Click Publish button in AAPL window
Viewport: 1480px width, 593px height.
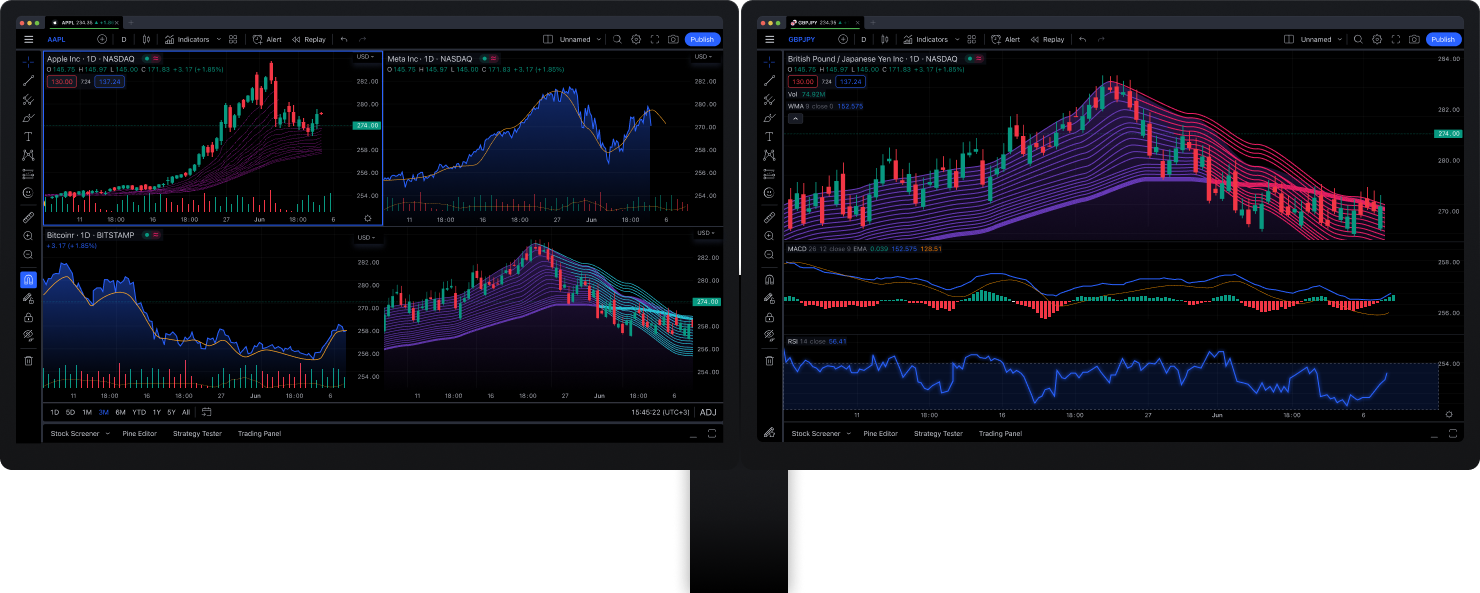pos(702,39)
